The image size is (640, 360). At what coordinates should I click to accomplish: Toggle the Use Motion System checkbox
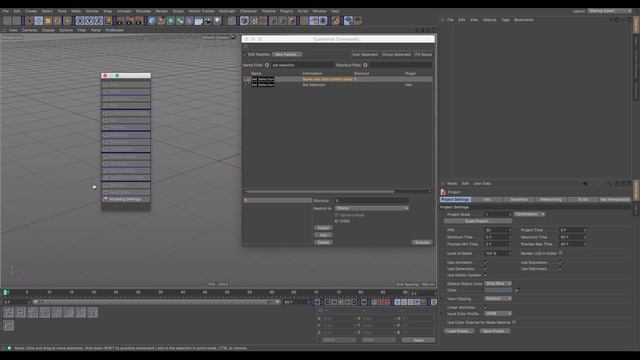(486, 275)
